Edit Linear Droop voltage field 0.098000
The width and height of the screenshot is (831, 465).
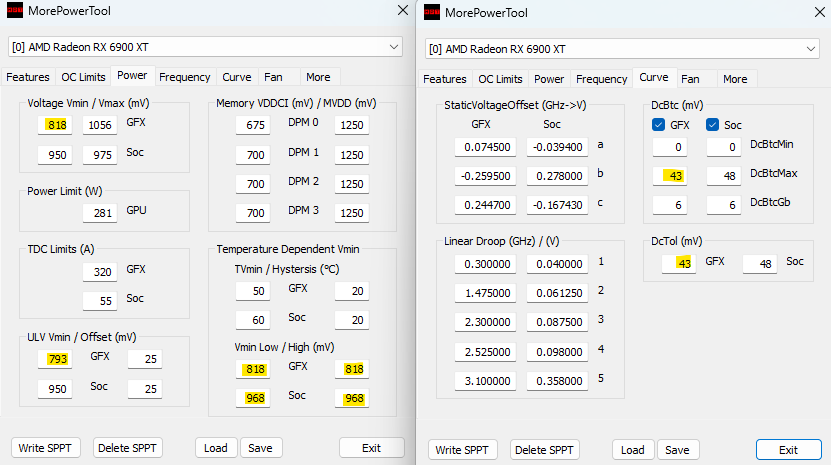(x=557, y=352)
